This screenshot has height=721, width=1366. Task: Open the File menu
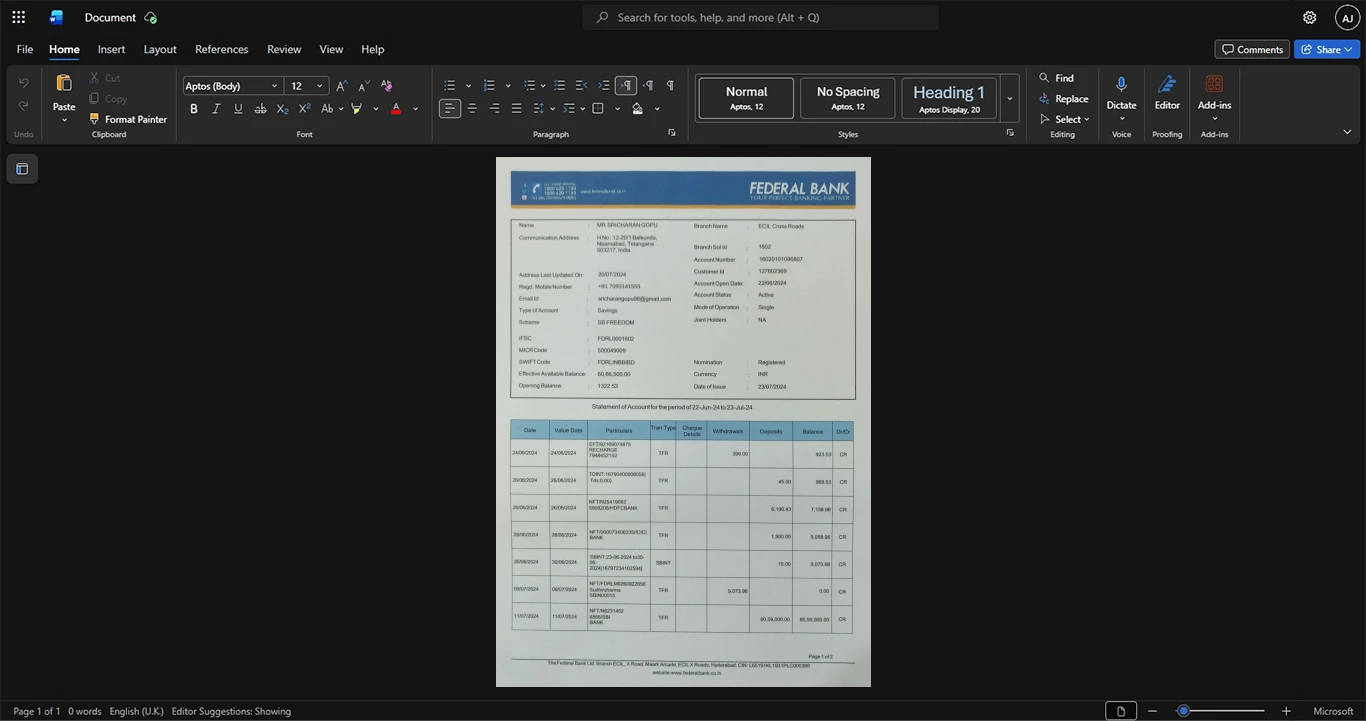coord(25,49)
